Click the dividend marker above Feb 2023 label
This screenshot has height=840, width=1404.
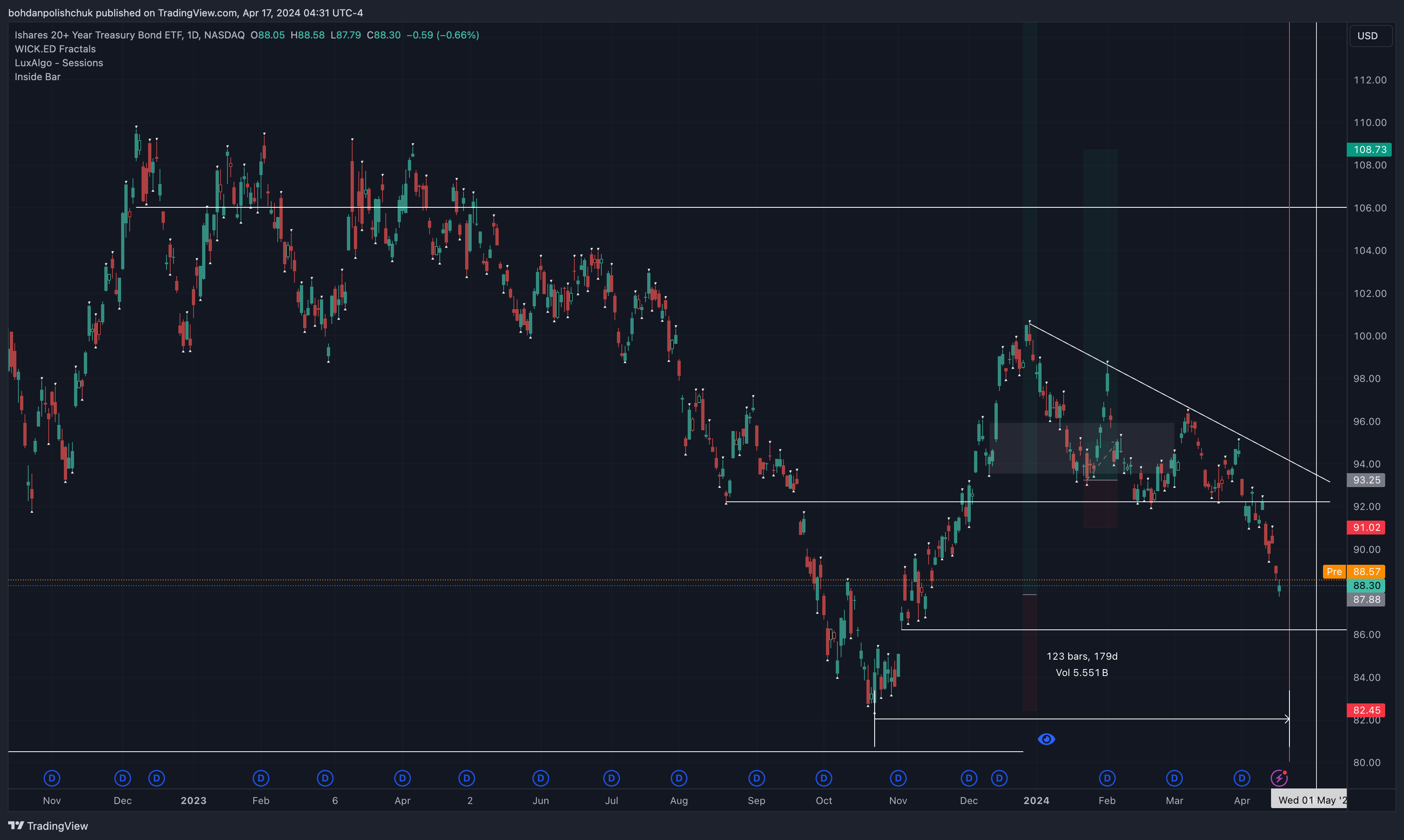point(261,778)
